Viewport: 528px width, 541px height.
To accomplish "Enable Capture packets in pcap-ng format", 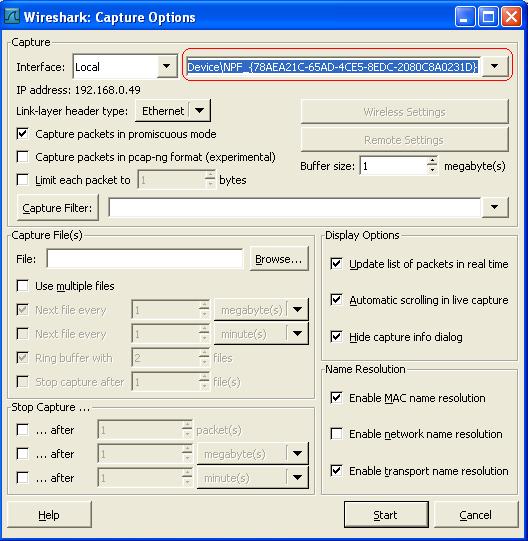I will click(23, 157).
